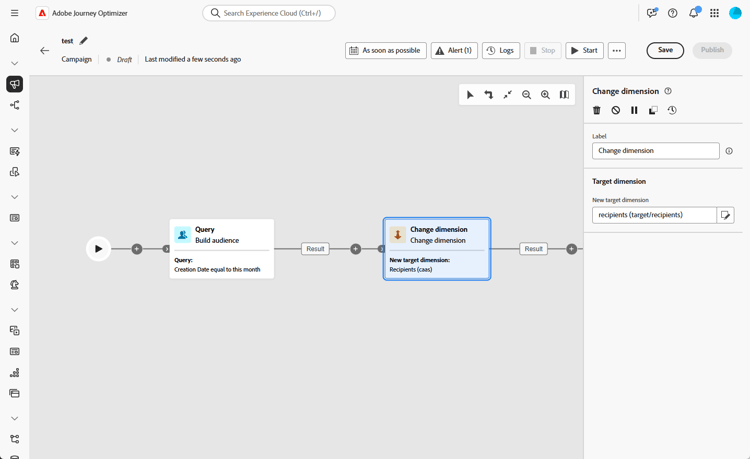Zoom out the workflow canvas

tap(527, 95)
